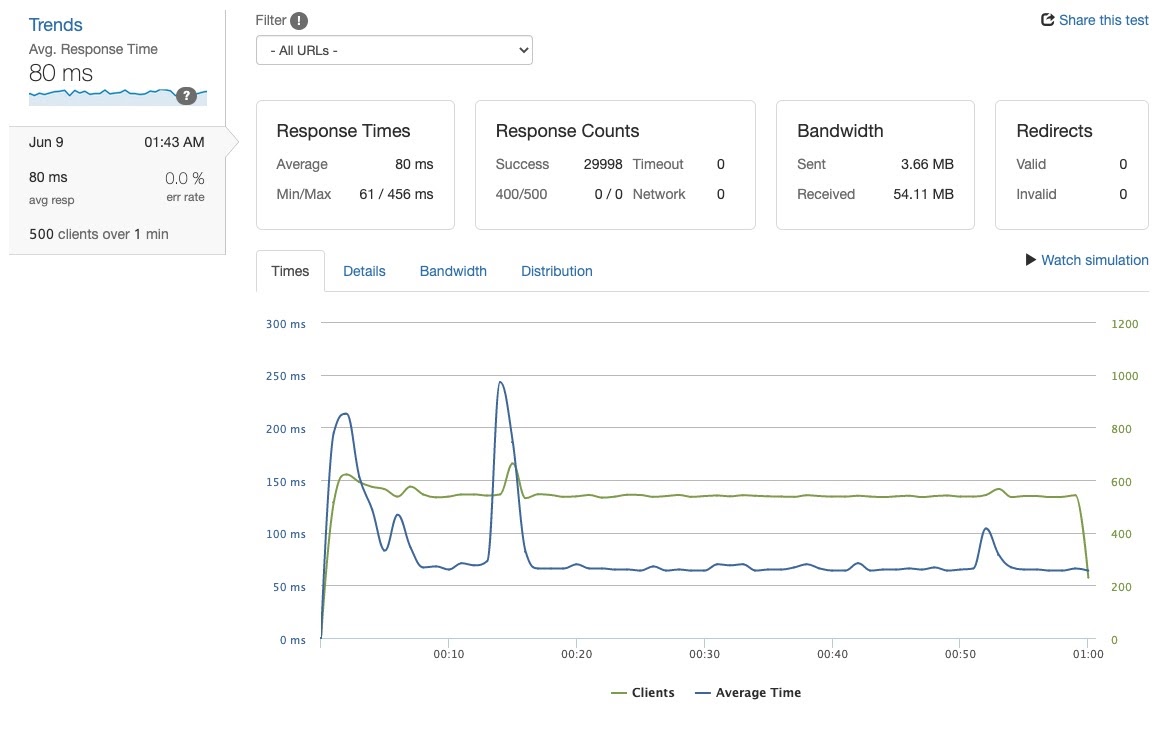1163x730 pixels.
Task: Click the Response Times card heading
Action: (343, 131)
